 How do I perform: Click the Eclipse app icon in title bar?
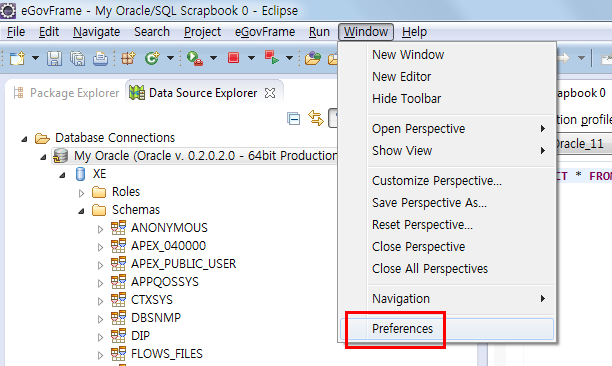pyautogui.click(x=8, y=11)
